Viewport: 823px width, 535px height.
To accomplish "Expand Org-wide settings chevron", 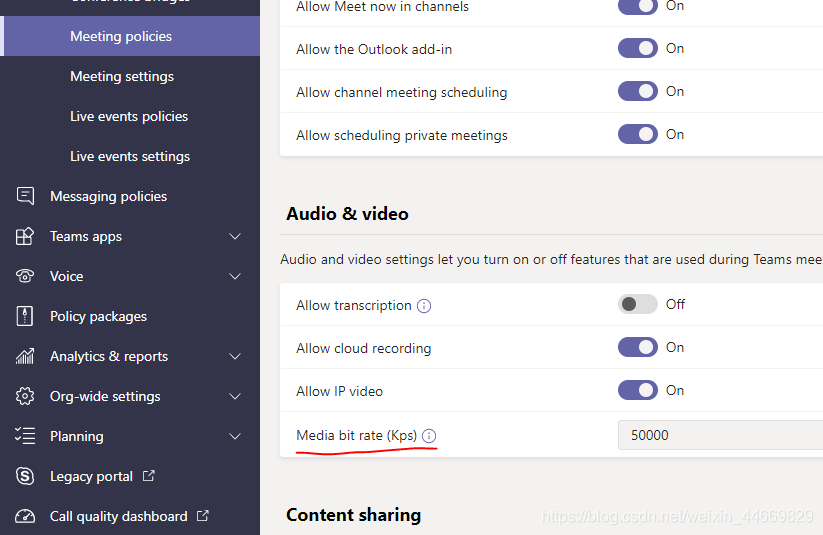I will click(235, 396).
